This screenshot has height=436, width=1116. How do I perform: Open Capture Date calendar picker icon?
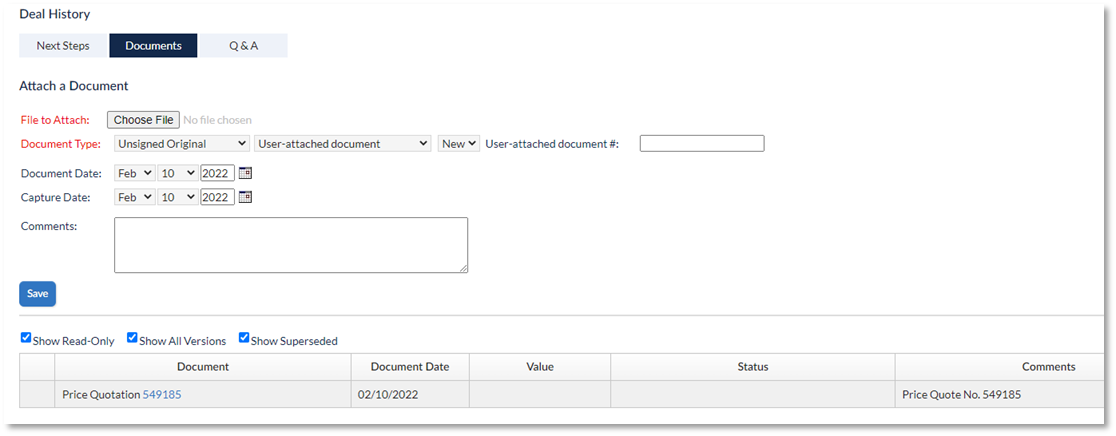[246, 198]
